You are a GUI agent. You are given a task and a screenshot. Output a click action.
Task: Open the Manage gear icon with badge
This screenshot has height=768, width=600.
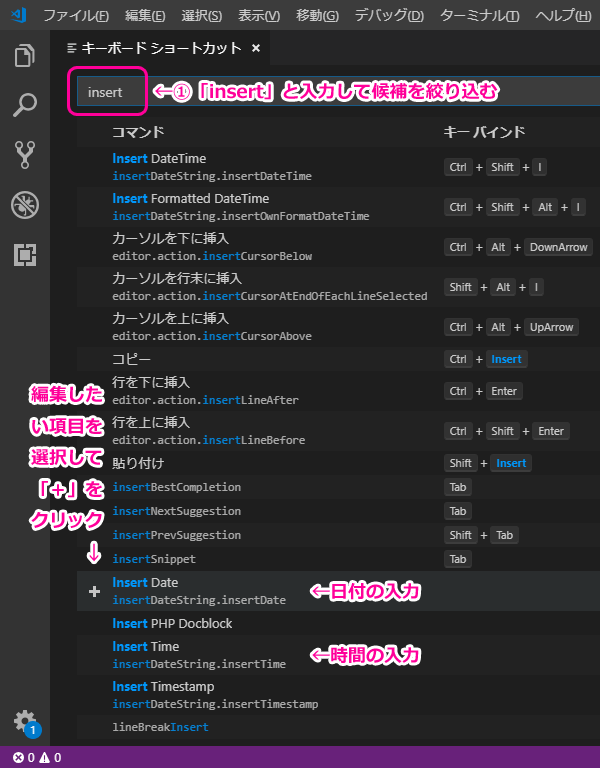coord(26,723)
